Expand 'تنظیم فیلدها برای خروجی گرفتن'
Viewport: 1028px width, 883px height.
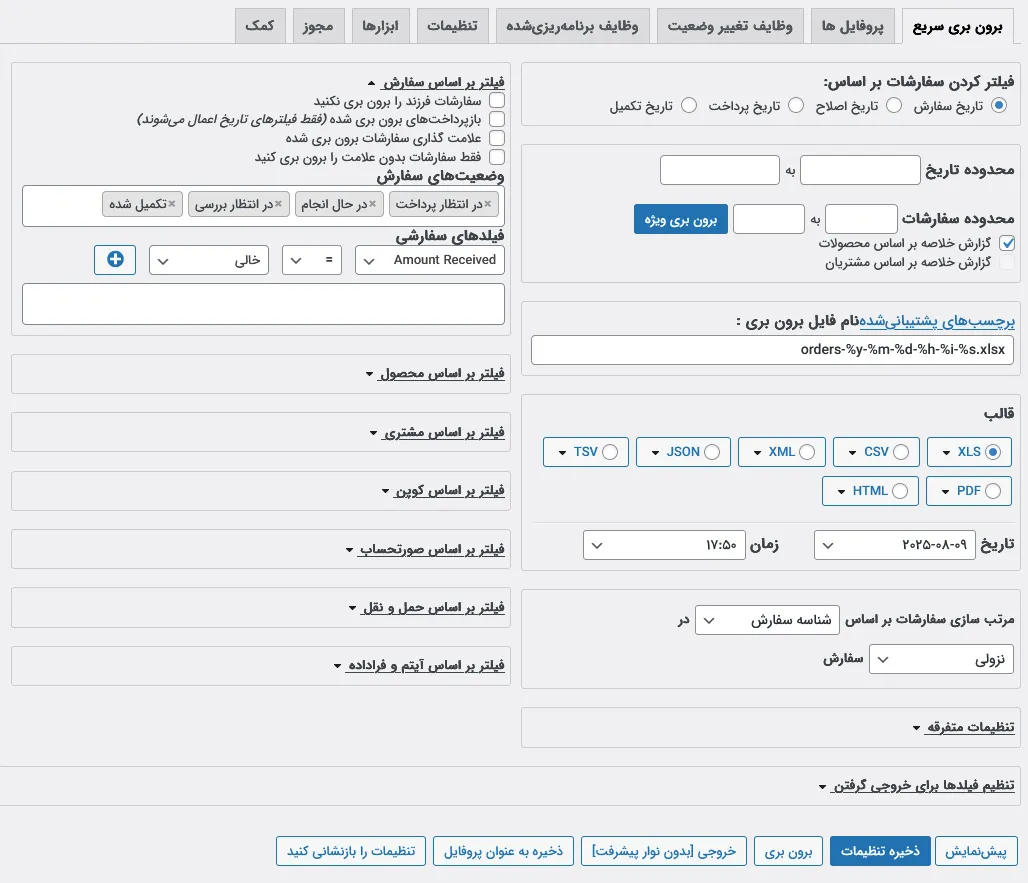pyautogui.click(x=917, y=785)
